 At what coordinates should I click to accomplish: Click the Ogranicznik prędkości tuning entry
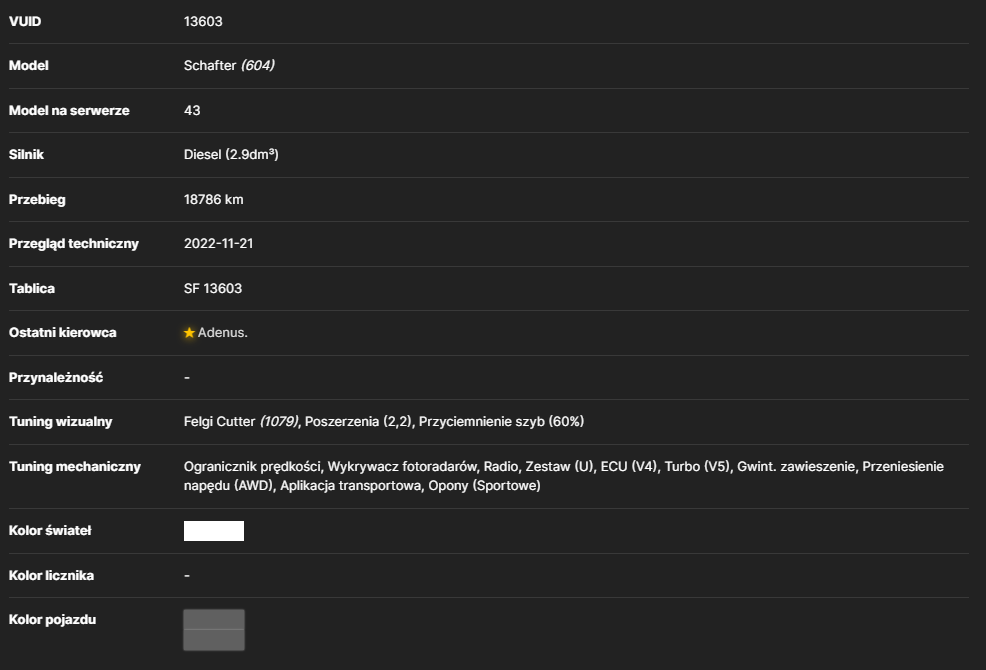pyautogui.click(x=252, y=467)
